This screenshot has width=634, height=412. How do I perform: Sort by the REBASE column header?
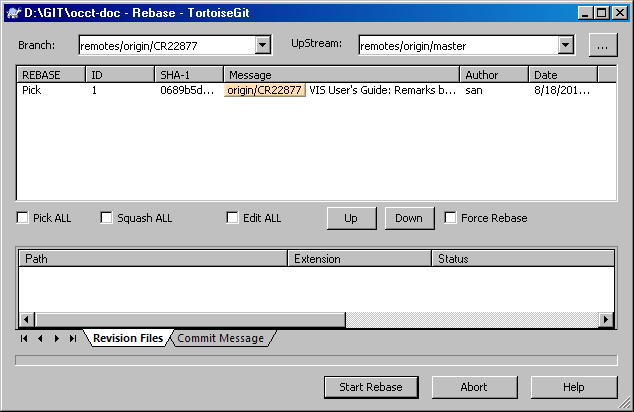51,75
